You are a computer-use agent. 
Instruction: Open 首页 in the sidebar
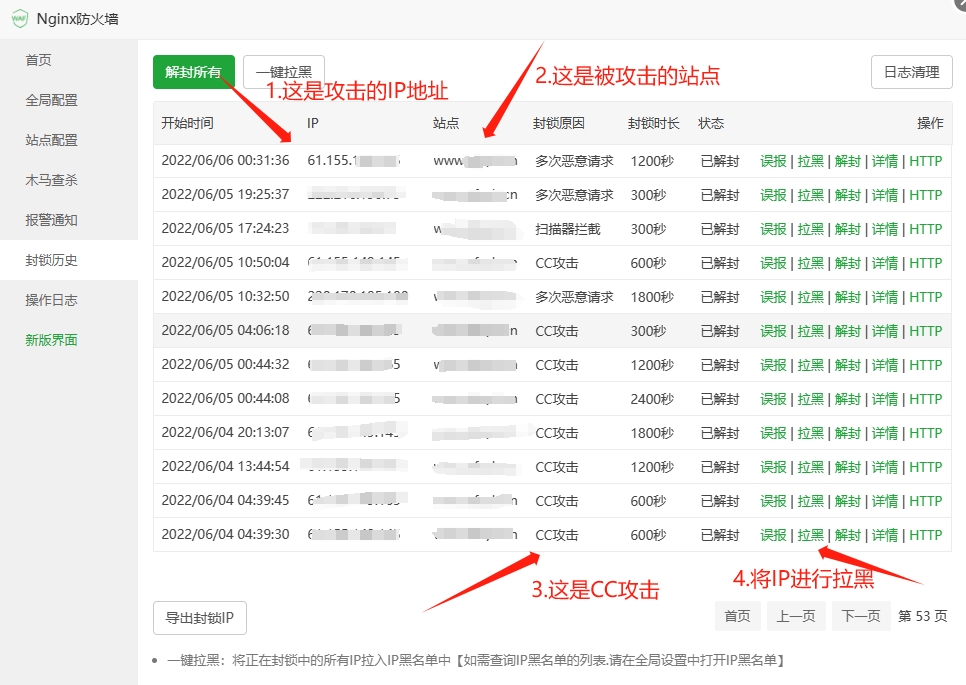pos(38,60)
